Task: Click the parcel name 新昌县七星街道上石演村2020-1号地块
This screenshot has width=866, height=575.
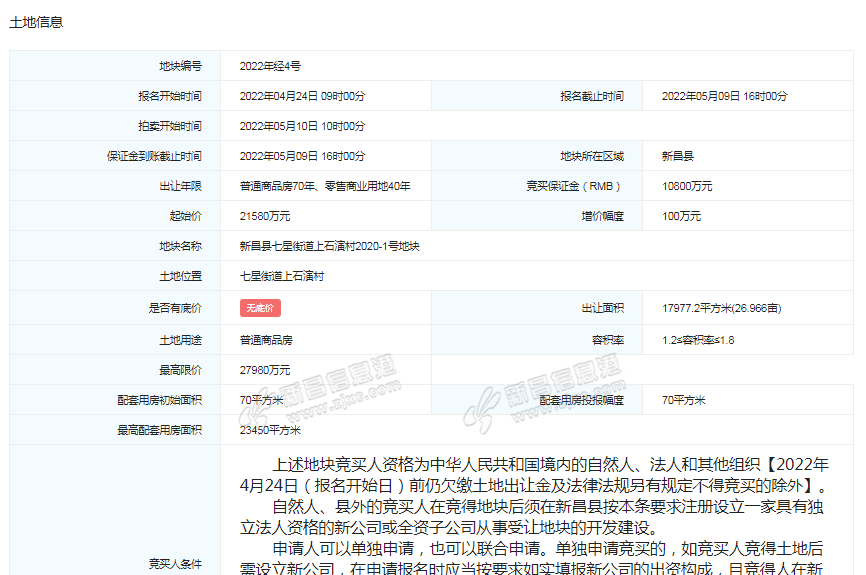Action: (329, 246)
